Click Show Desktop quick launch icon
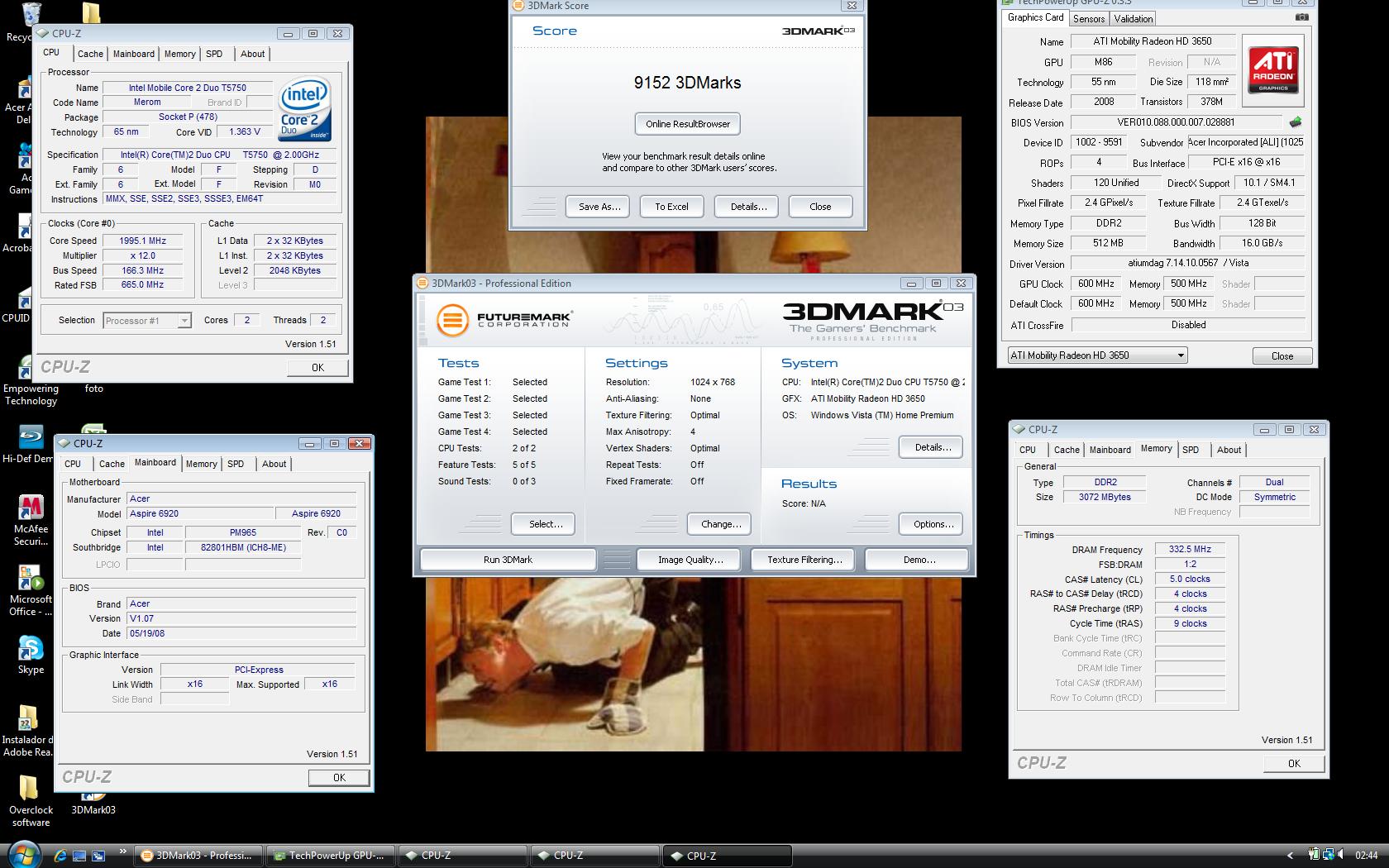Viewport: 1389px width, 868px height. click(79, 856)
